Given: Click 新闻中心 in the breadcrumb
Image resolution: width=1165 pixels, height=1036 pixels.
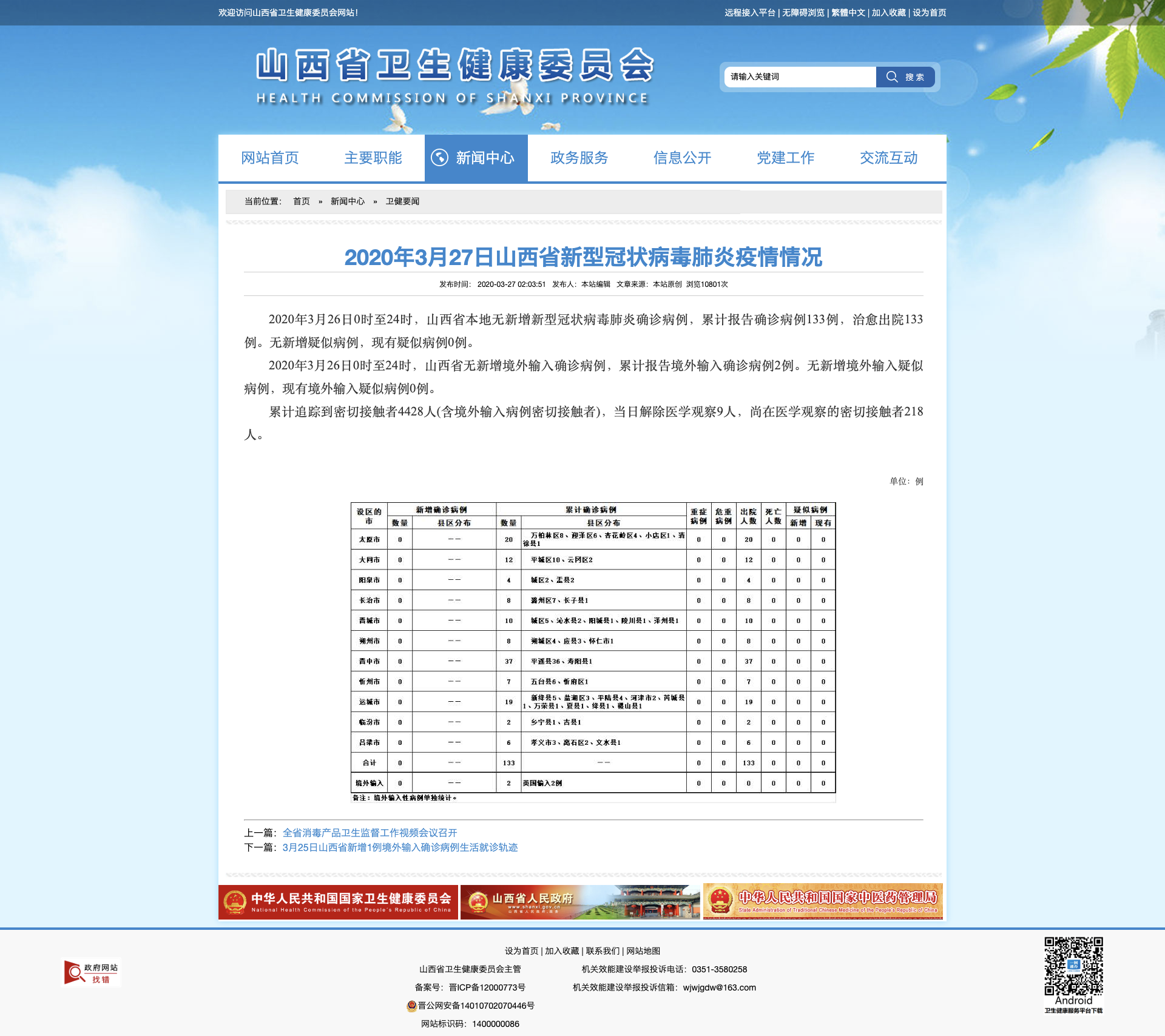Looking at the screenshot, I should coord(348,201).
